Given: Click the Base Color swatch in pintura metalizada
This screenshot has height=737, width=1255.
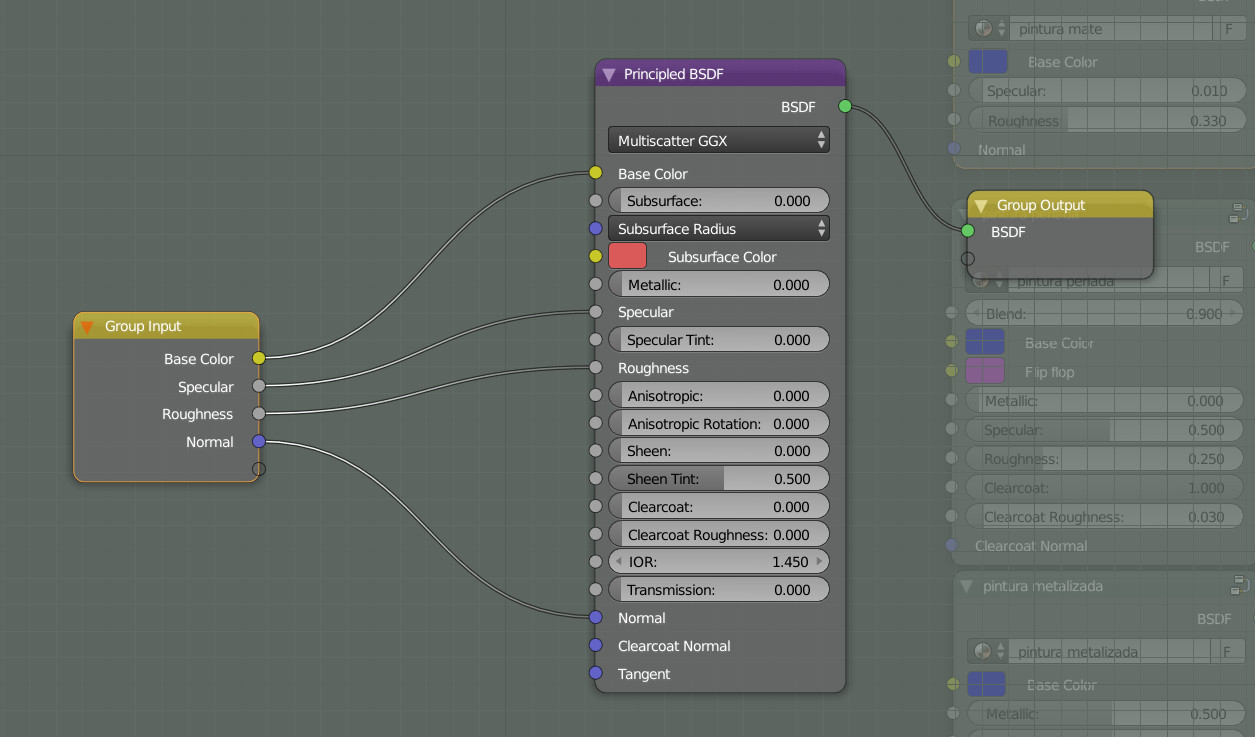Looking at the screenshot, I should coord(987,684).
